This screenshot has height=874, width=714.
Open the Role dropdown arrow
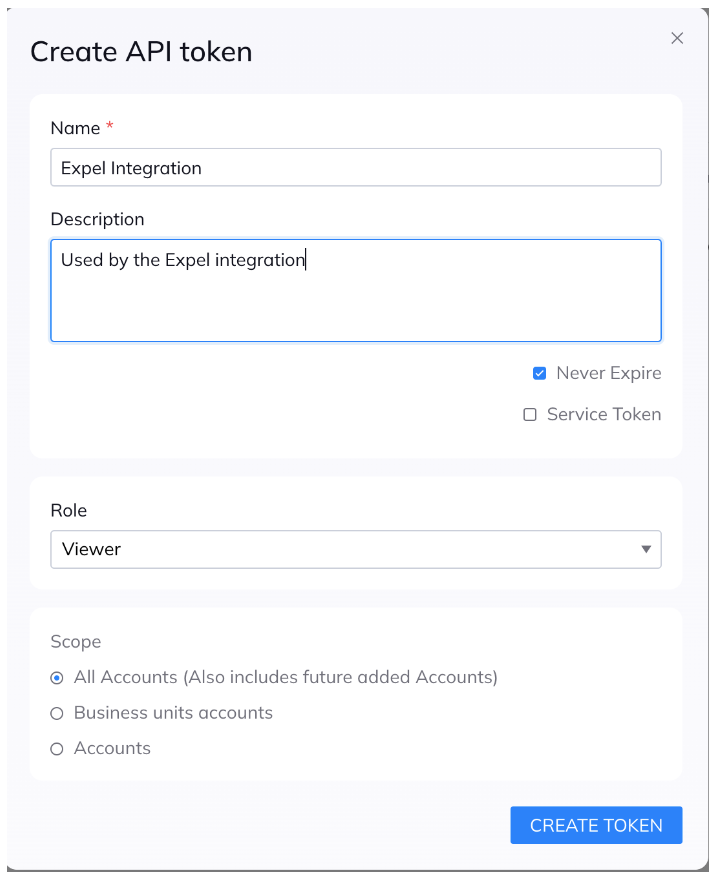pos(647,549)
